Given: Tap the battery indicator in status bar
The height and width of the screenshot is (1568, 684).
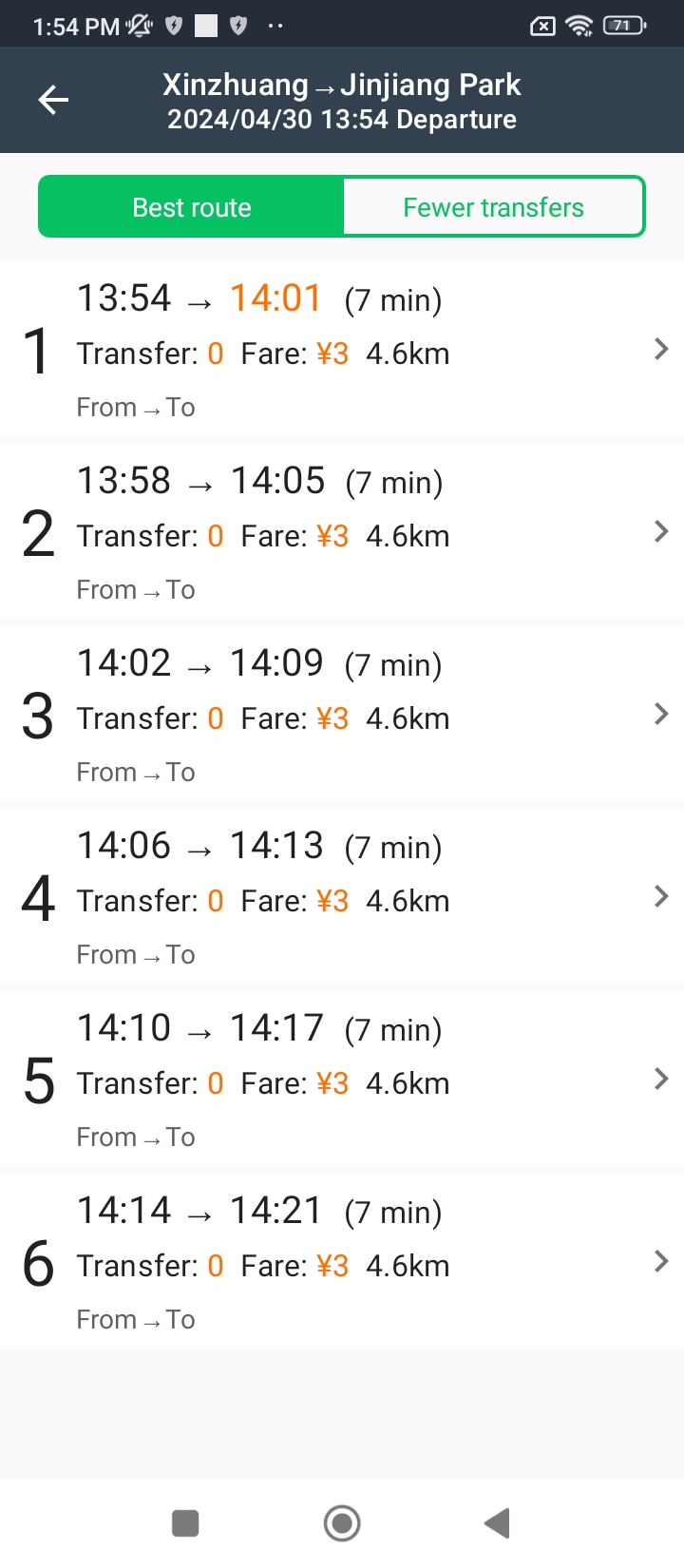Looking at the screenshot, I should (624, 26).
